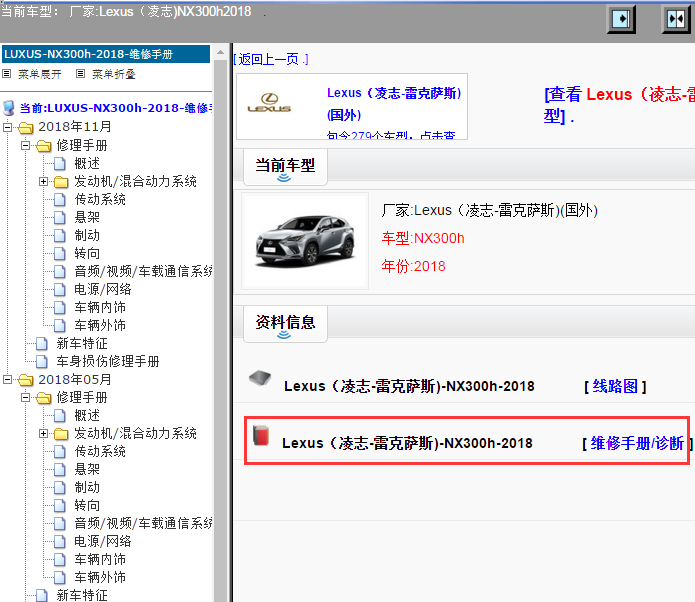Open 转向 under 2018年11月
The image size is (695, 602).
pyautogui.click(x=87, y=254)
